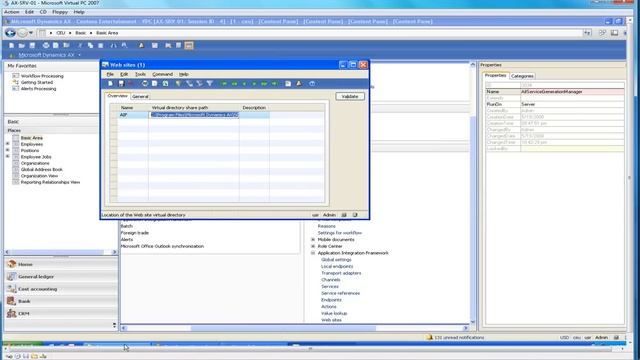Click Home module icon in navigation pane
640x360 pixels.
pos(11,264)
